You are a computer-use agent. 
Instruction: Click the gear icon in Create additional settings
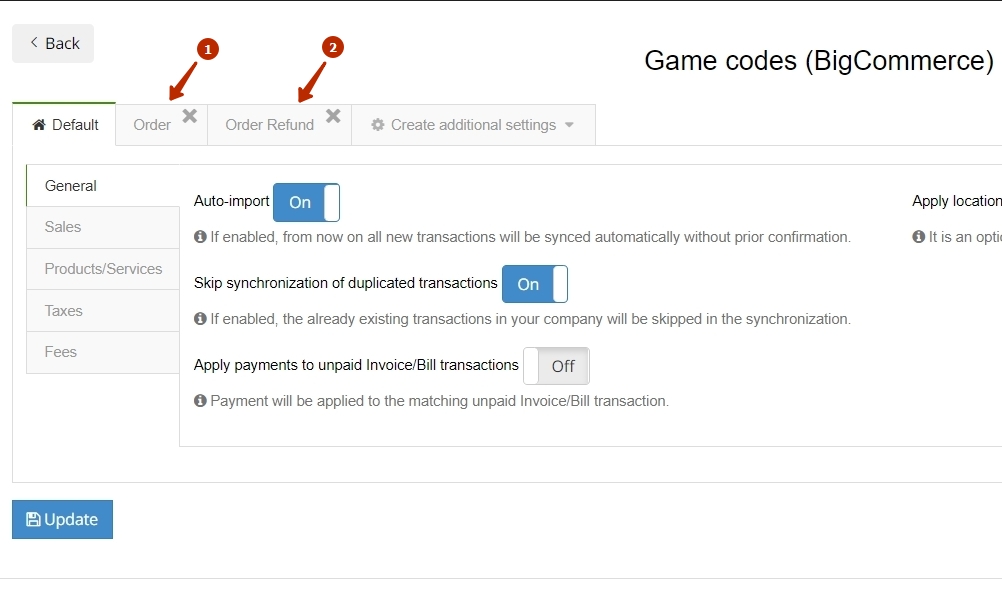[x=378, y=125]
